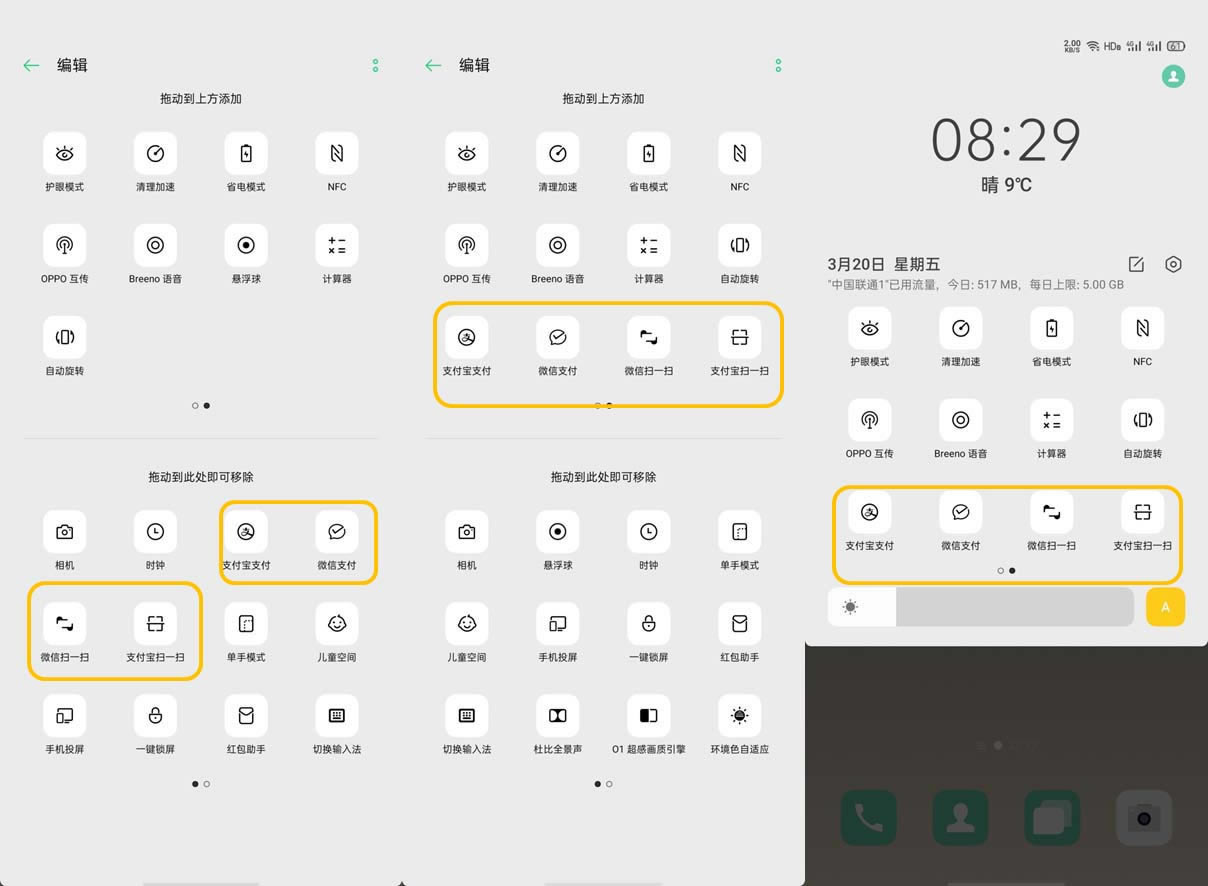Select 切换输入法 tile in left 编辑 screen

337,716
